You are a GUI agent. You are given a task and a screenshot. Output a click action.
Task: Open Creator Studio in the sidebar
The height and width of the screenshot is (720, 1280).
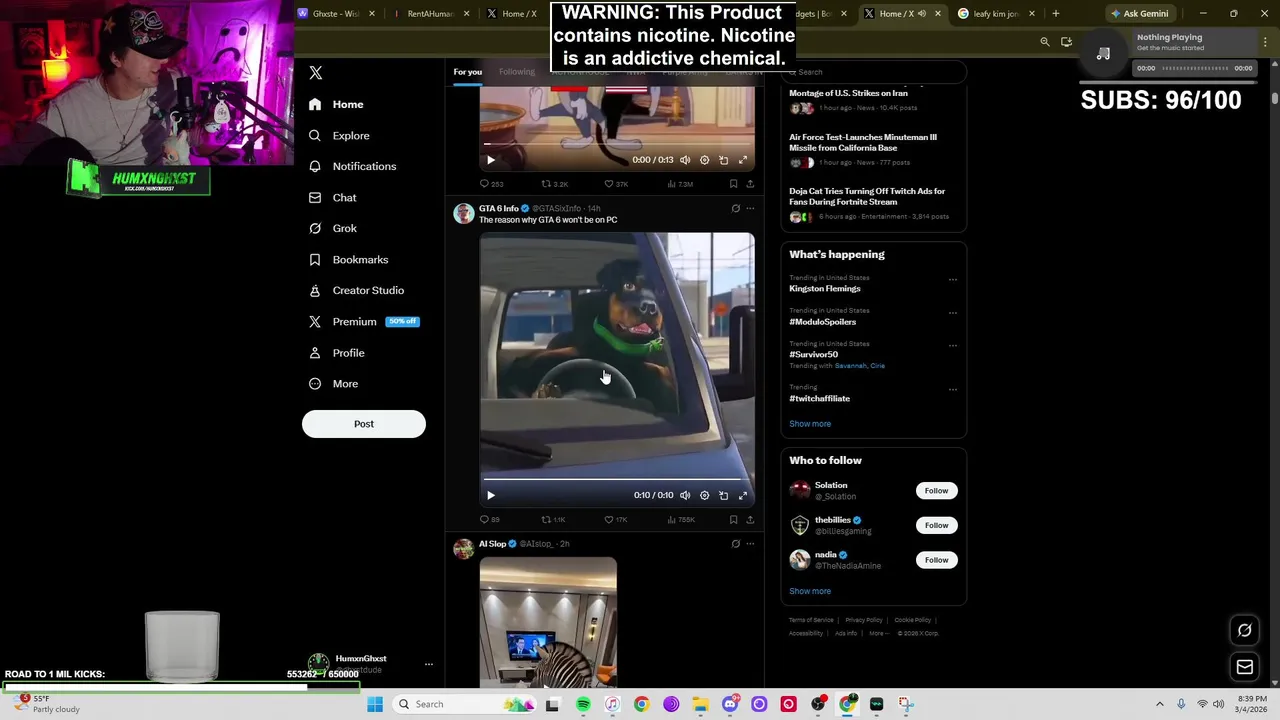coord(357,290)
